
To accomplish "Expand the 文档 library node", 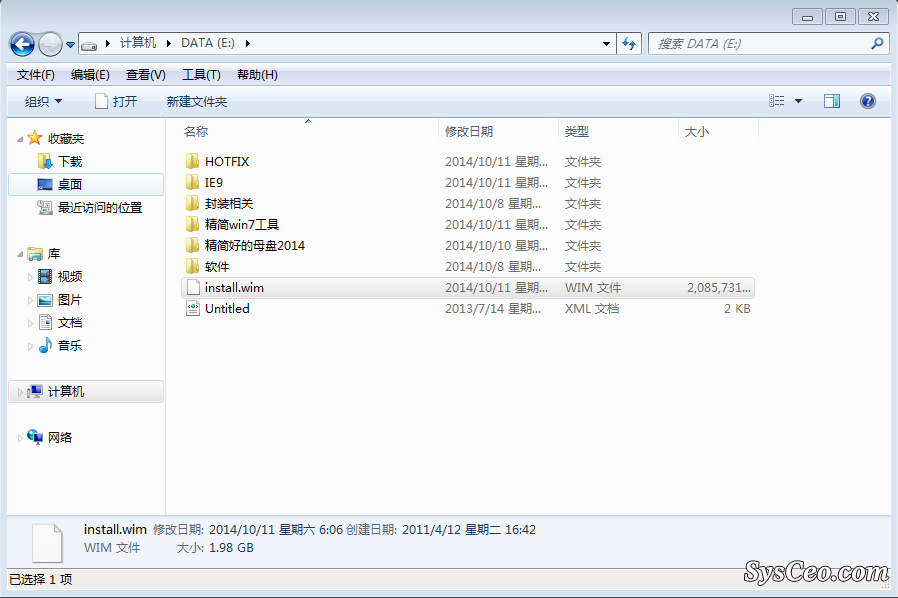I will click(x=30, y=323).
